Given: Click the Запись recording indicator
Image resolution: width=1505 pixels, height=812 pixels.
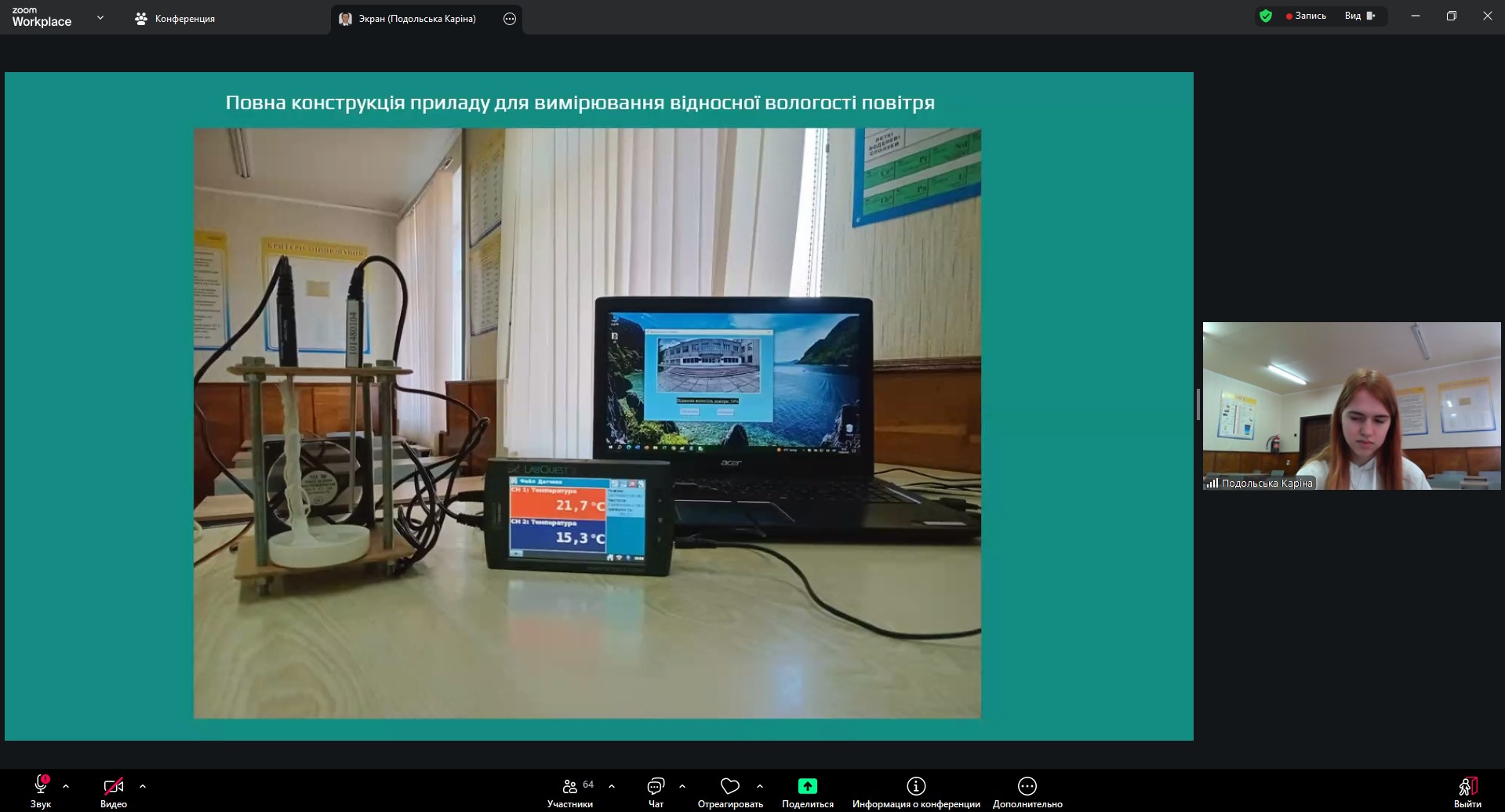Looking at the screenshot, I should tap(1306, 16).
